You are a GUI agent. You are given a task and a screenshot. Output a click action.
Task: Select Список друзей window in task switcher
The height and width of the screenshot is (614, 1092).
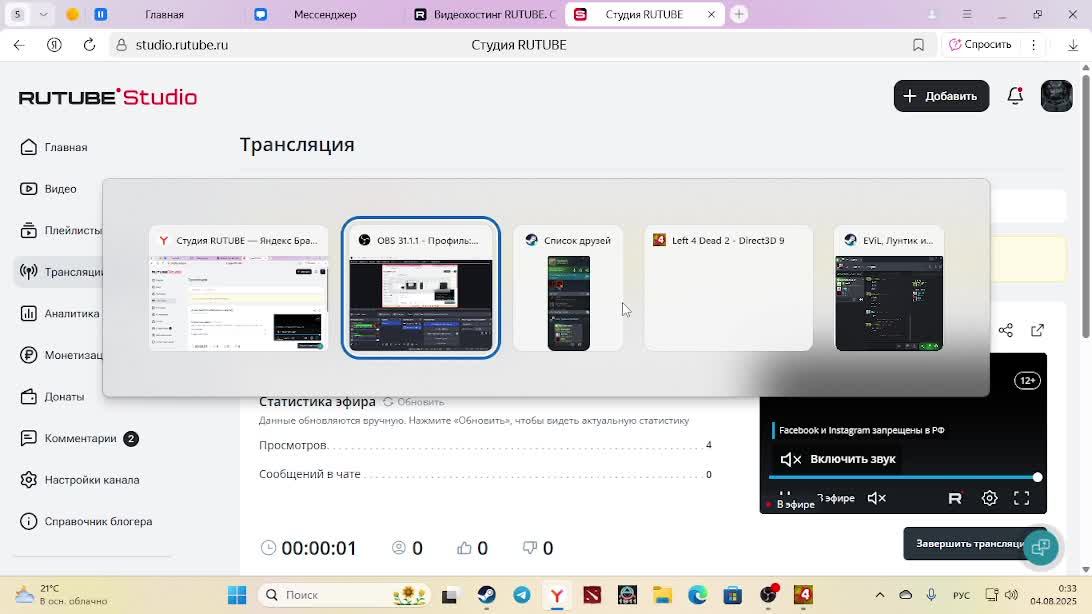pos(568,288)
